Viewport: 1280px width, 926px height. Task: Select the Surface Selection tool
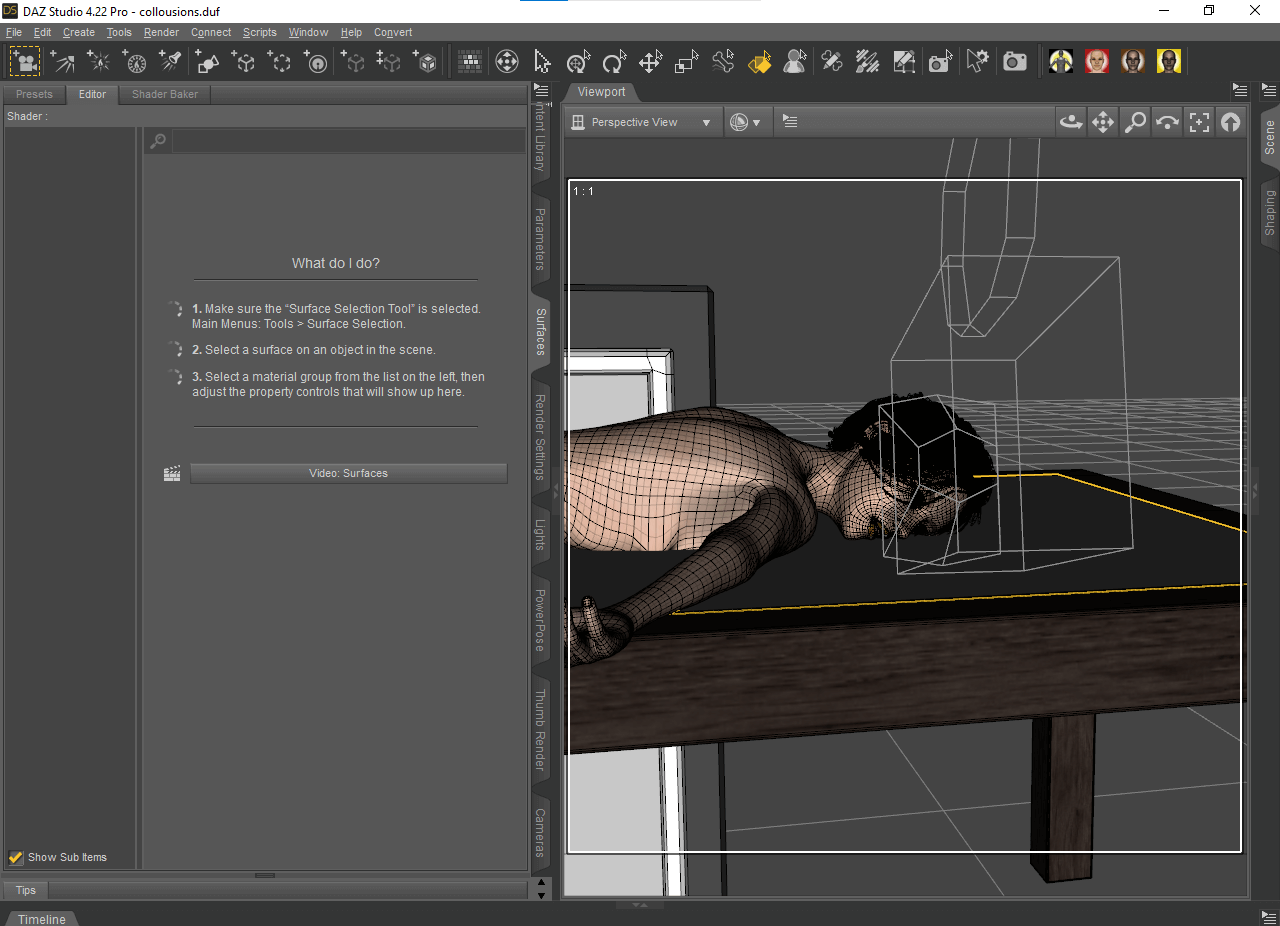[x=759, y=62]
